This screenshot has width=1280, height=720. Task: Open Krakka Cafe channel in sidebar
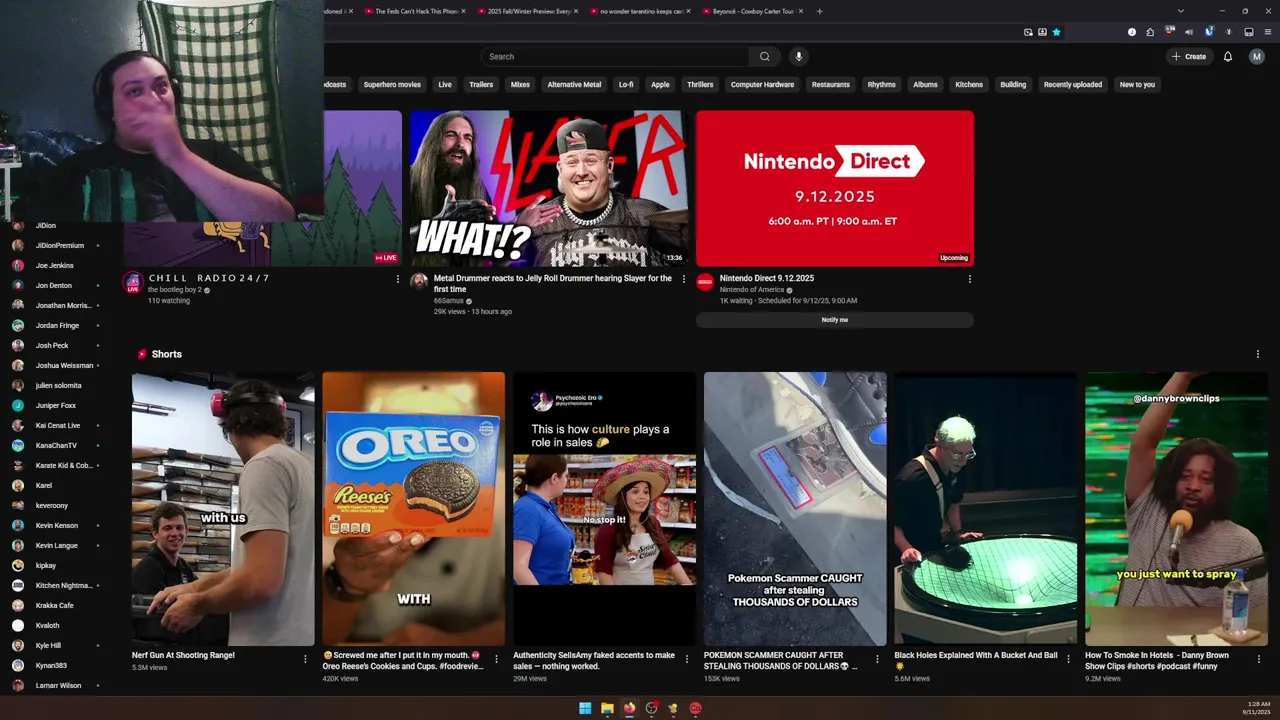tap(58, 605)
